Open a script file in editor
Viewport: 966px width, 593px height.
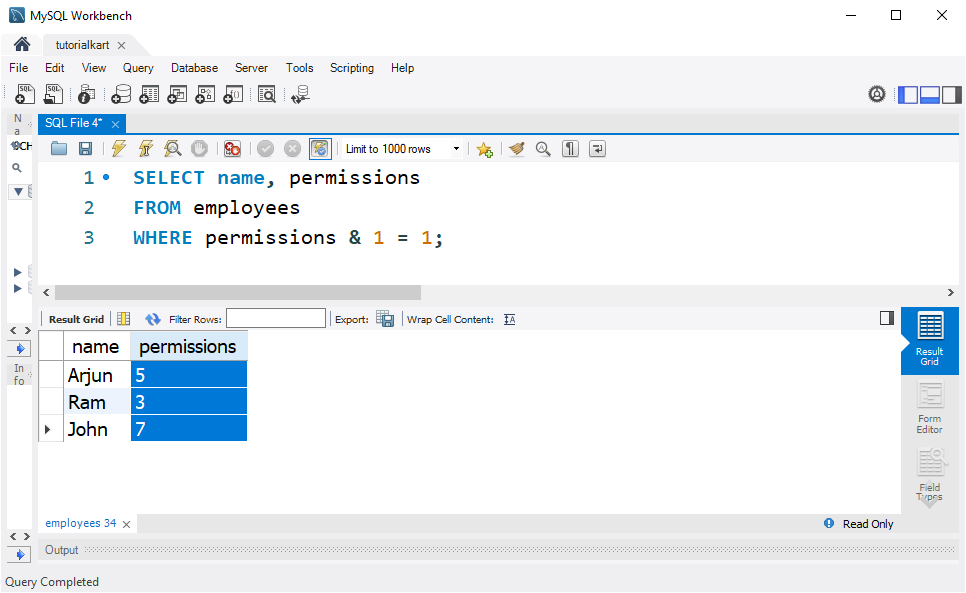click(x=59, y=148)
